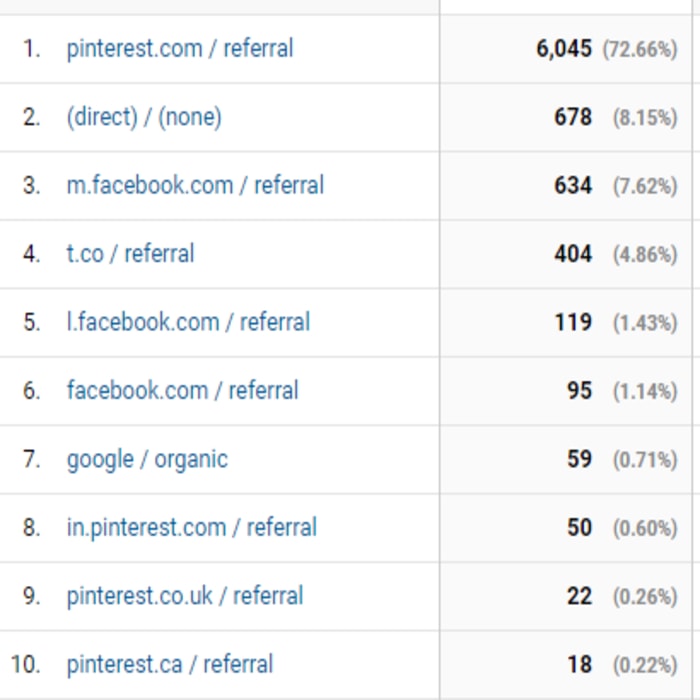Open the pinterest.com / referral source link
This screenshot has height=700, width=700.
180,49
